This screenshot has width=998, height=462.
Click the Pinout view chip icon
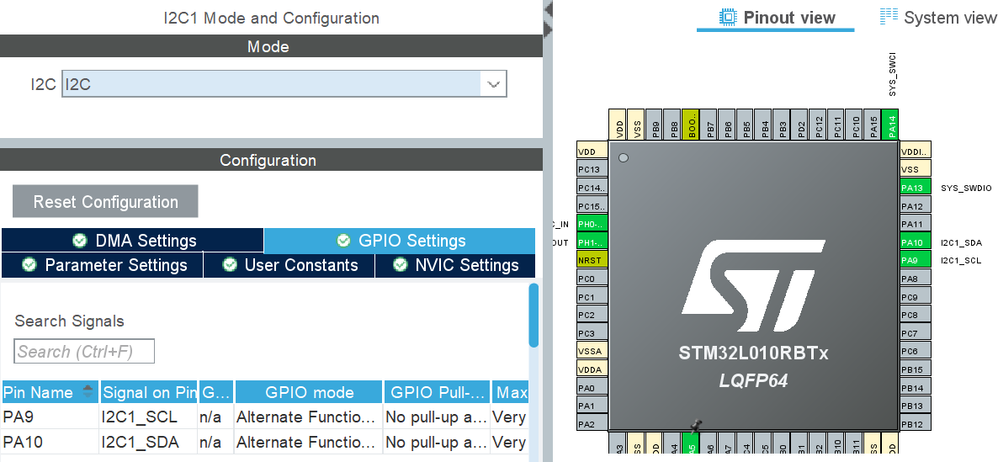point(727,17)
